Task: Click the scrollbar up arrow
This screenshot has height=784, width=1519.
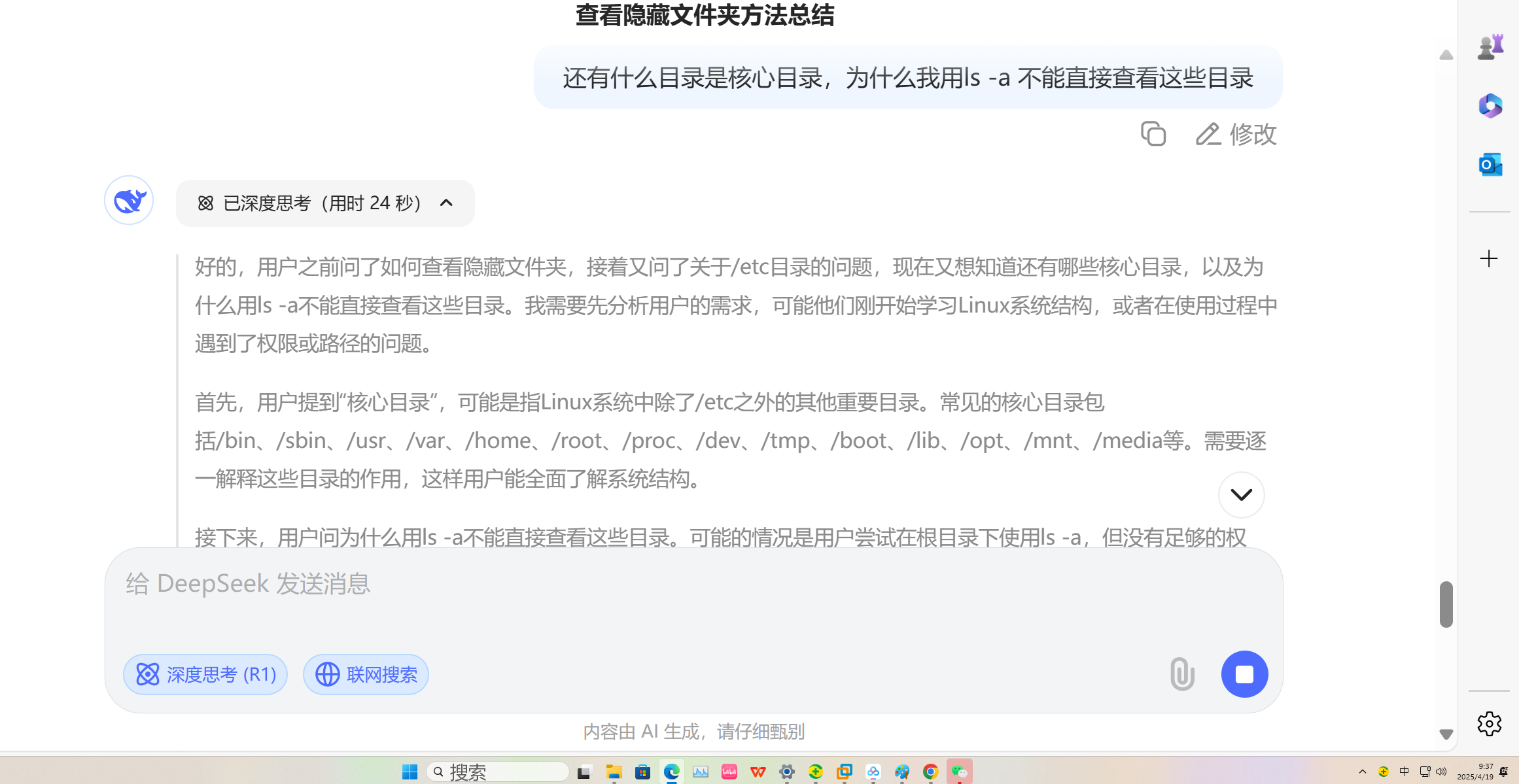Action: (x=1446, y=56)
